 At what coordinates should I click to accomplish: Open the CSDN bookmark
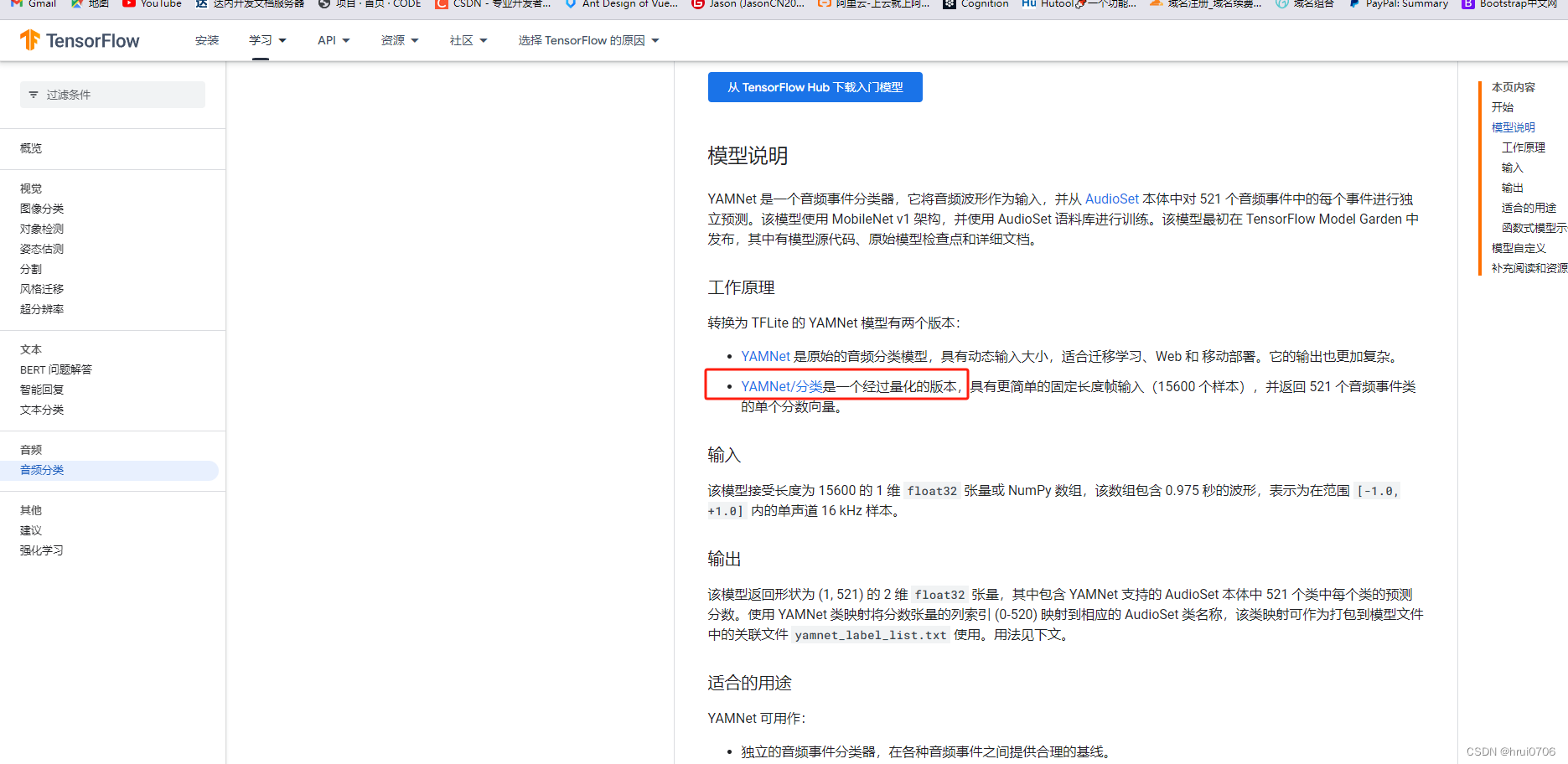pyautogui.click(x=493, y=4)
